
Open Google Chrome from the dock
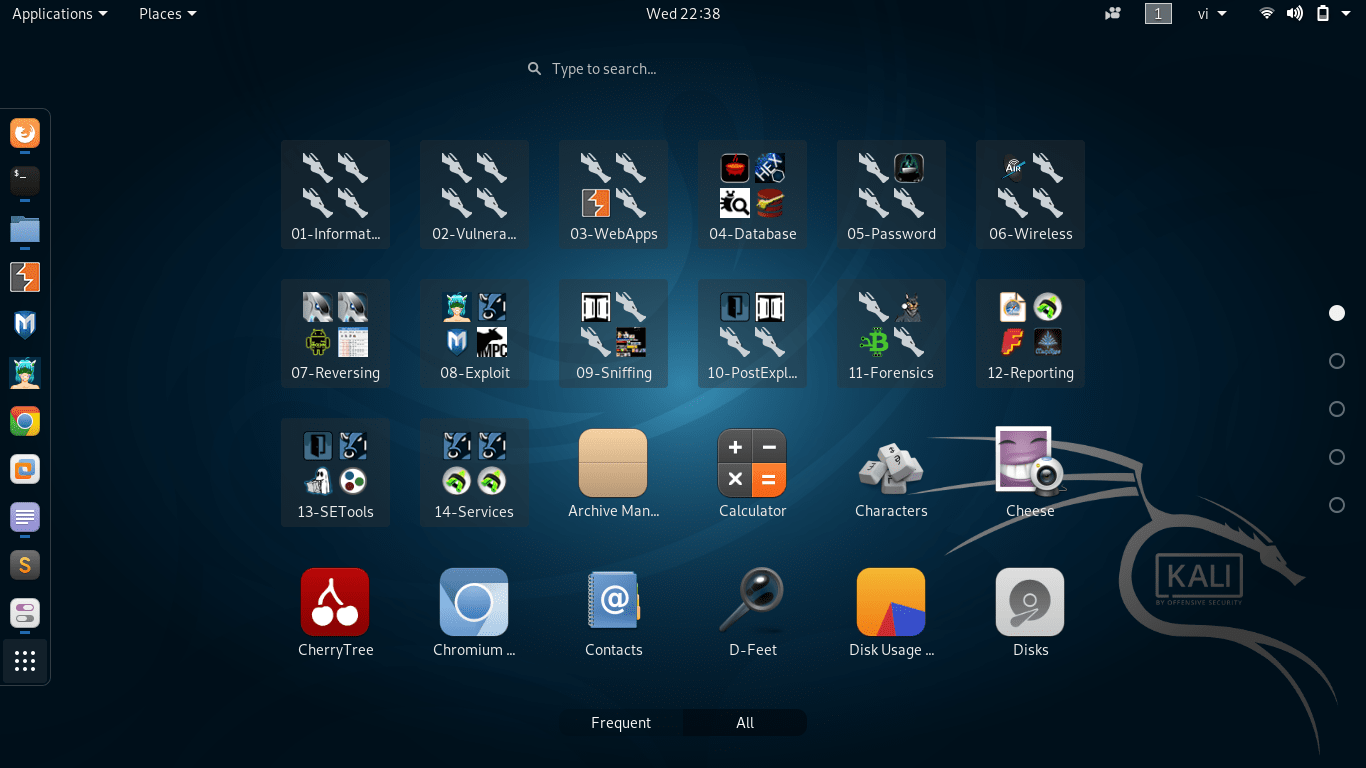click(25, 421)
